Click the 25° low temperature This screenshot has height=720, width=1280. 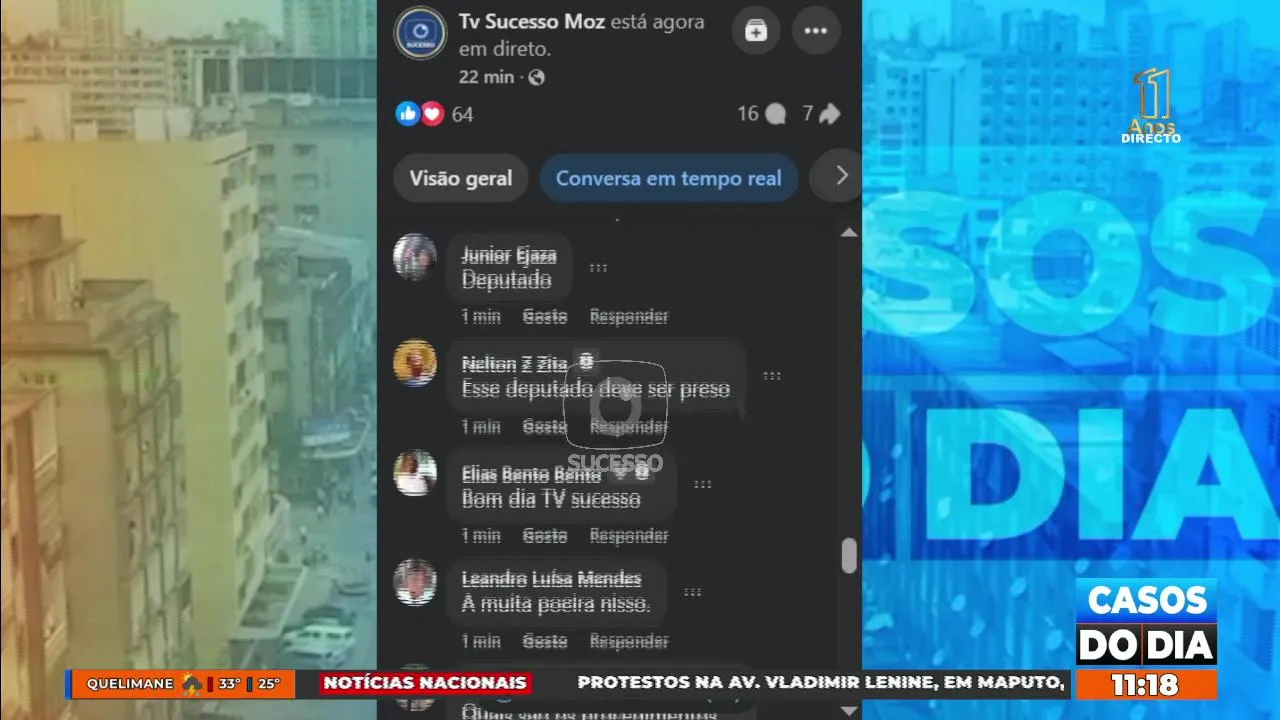[x=269, y=684]
